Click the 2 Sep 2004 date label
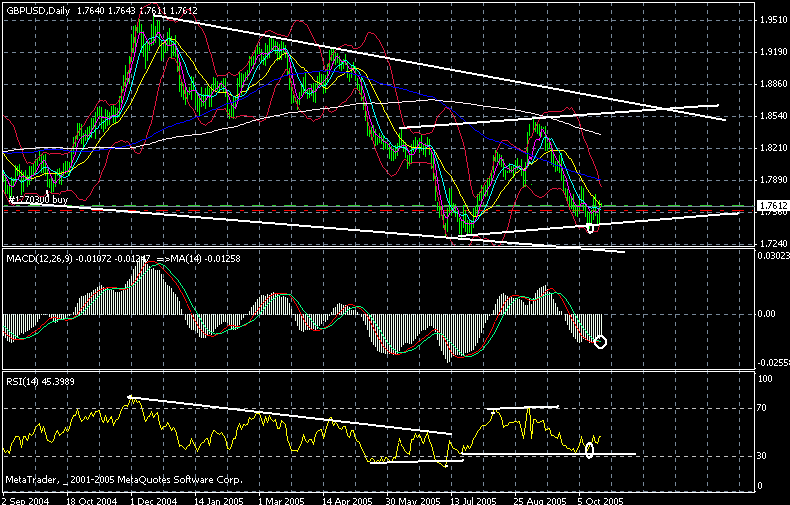Image resolution: width=790 pixels, height=505 pixels. [27, 500]
